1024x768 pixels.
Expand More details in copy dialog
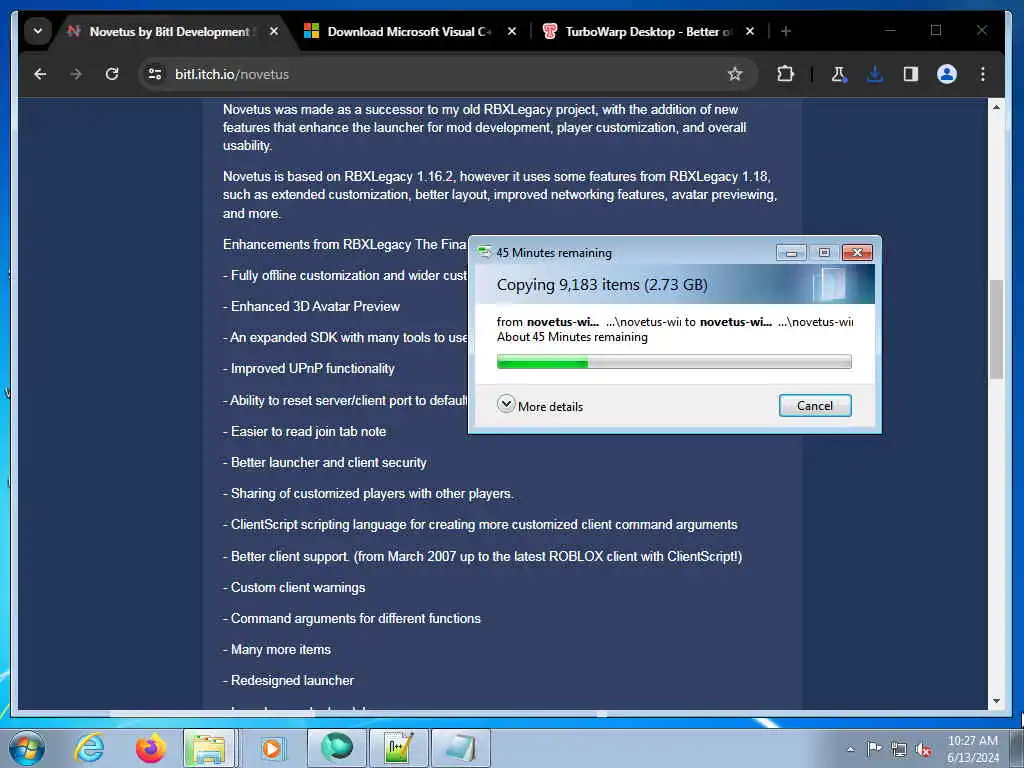point(540,406)
